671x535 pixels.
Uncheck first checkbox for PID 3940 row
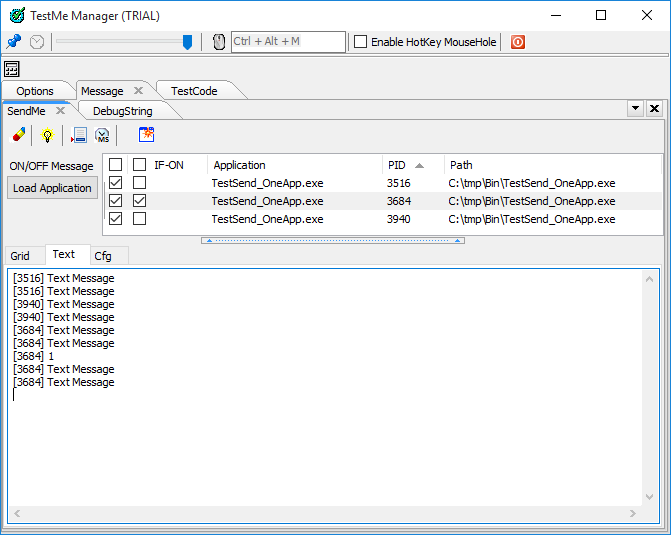coord(116,219)
